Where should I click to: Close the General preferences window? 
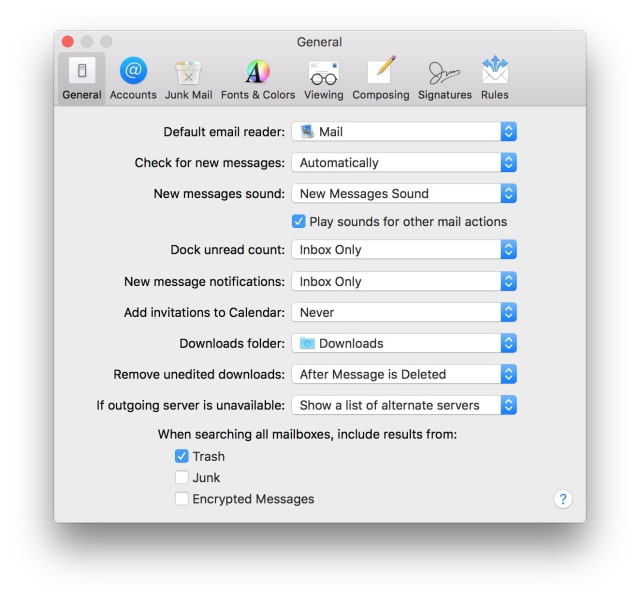pyautogui.click(x=68, y=42)
